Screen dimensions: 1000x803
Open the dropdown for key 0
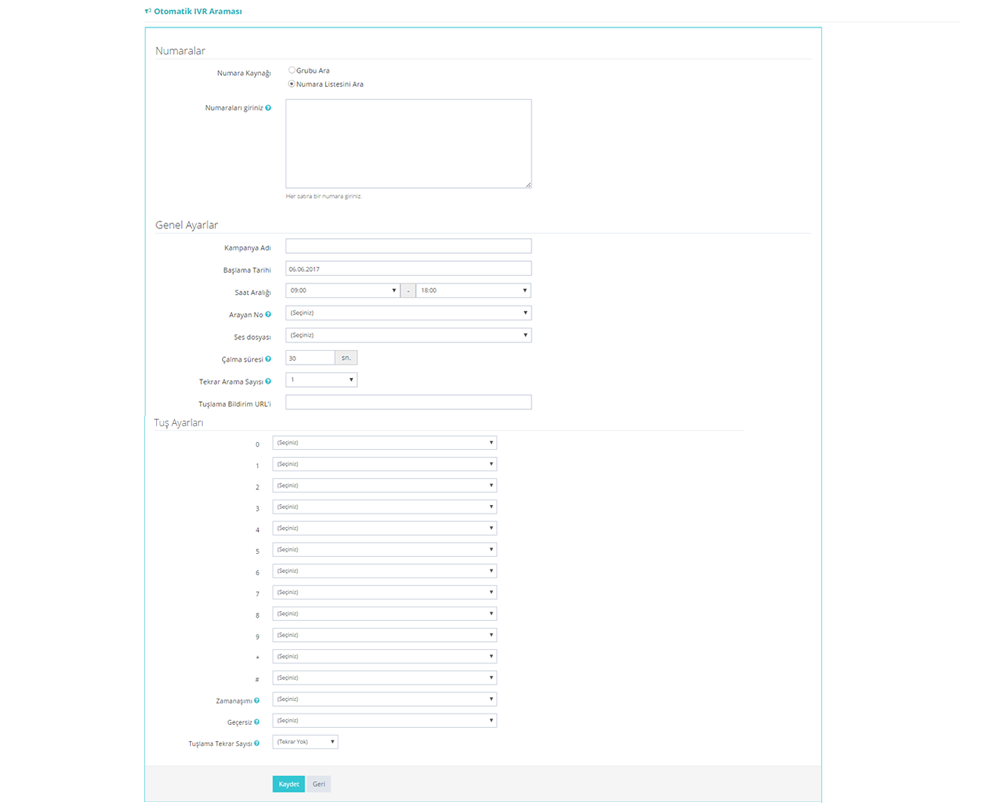click(384, 443)
